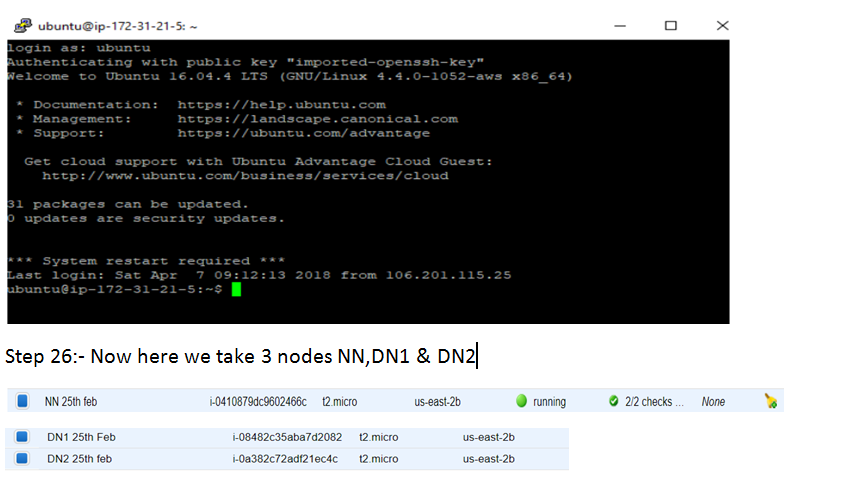The width and height of the screenshot is (847, 488).
Task: Click the 'Welcome to Ubuntu 16.04.4 LTS' line
Action: [x=290, y=76]
